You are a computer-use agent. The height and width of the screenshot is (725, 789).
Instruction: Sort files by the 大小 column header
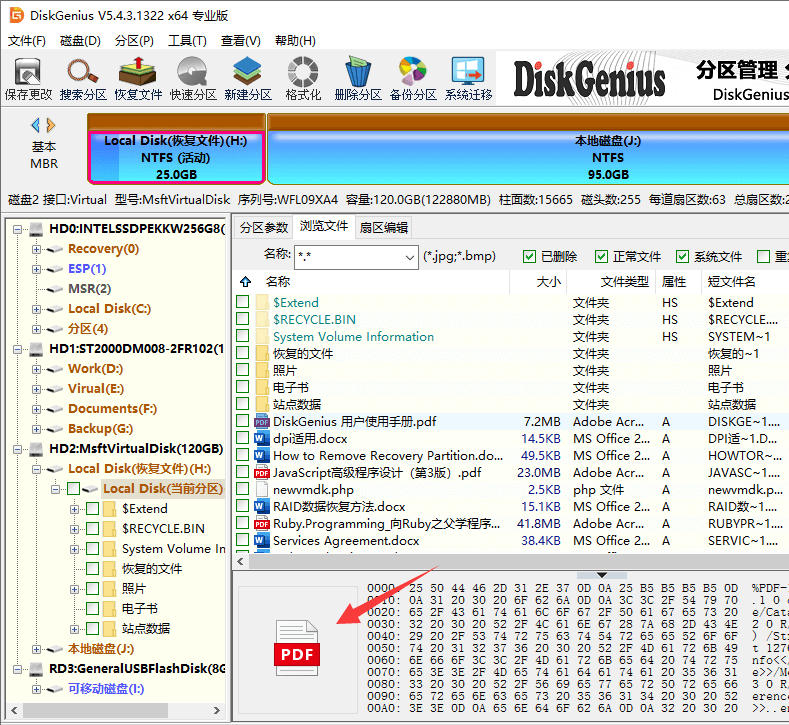[x=538, y=282]
